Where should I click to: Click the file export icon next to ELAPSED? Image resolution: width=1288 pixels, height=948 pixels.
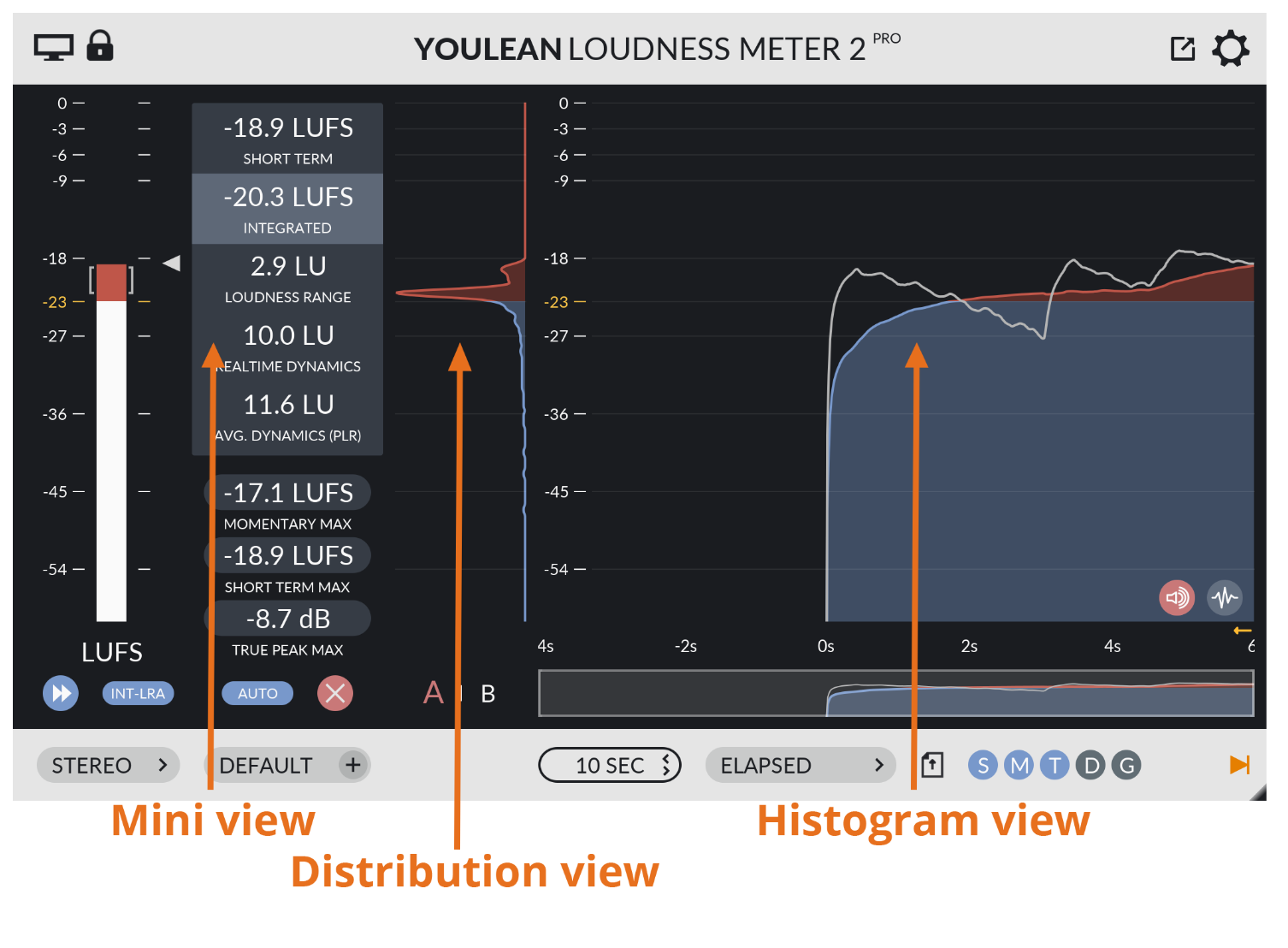(x=931, y=765)
